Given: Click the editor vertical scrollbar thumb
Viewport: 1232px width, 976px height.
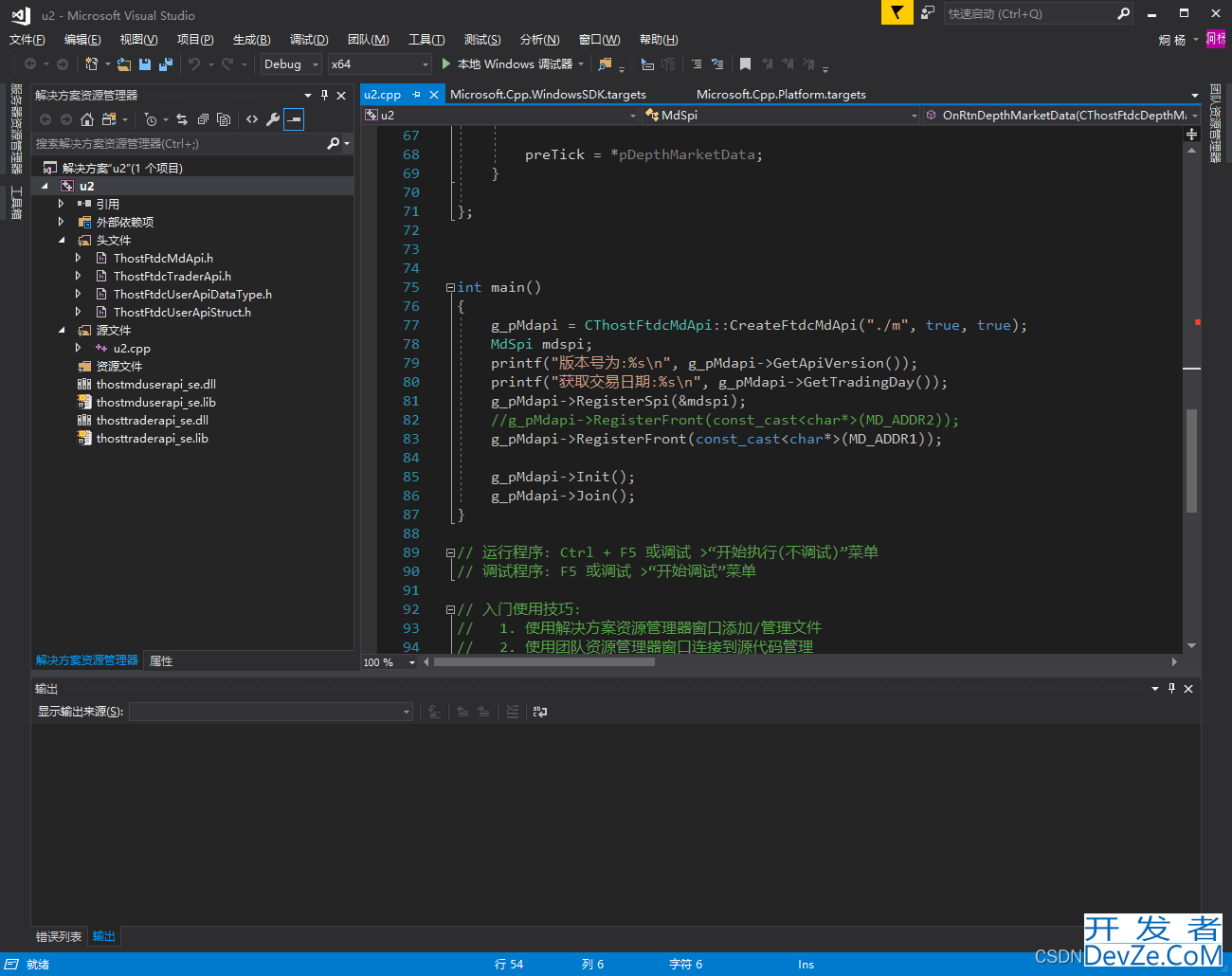Looking at the screenshot, I should click(x=1191, y=461).
